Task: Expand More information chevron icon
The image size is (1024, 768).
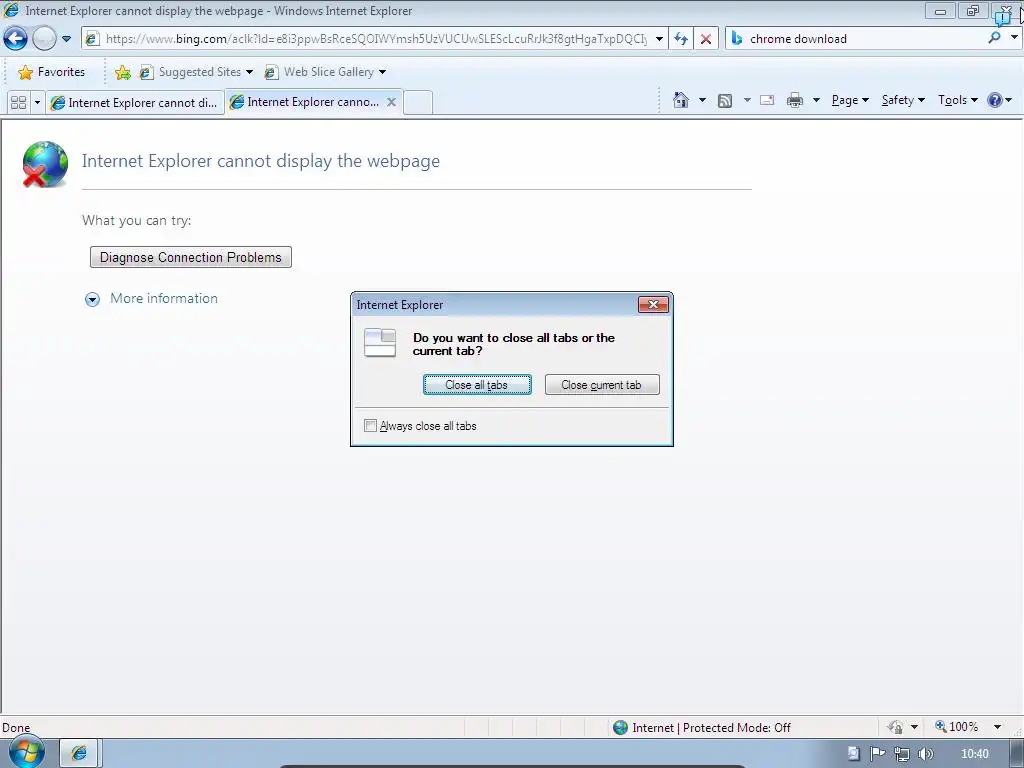Action: point(93,300)
